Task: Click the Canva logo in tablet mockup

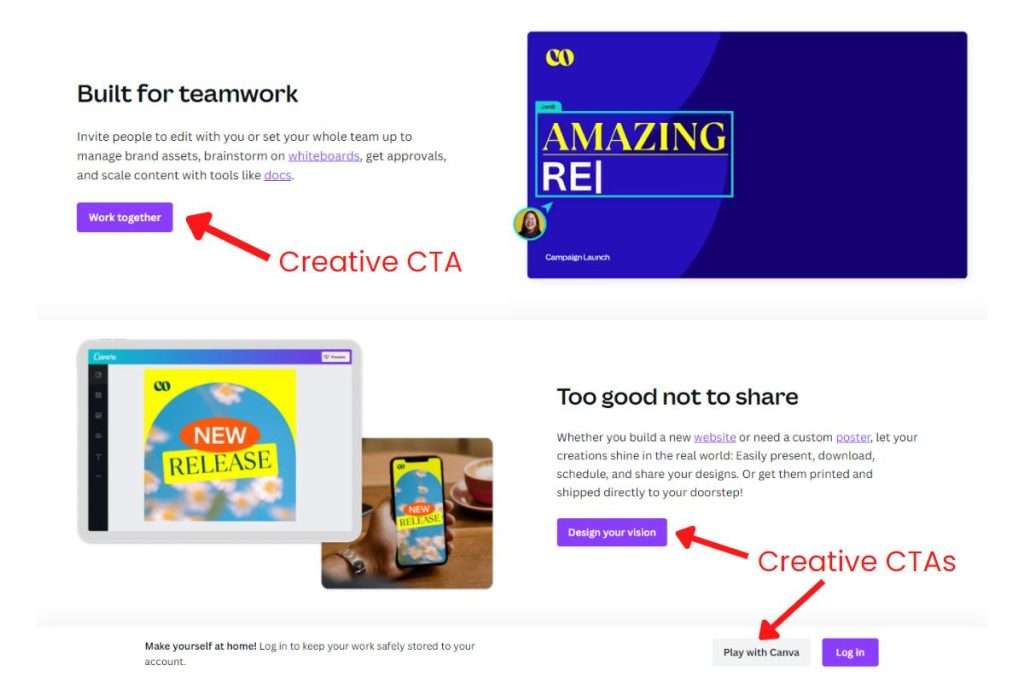Action: point(104,357)
